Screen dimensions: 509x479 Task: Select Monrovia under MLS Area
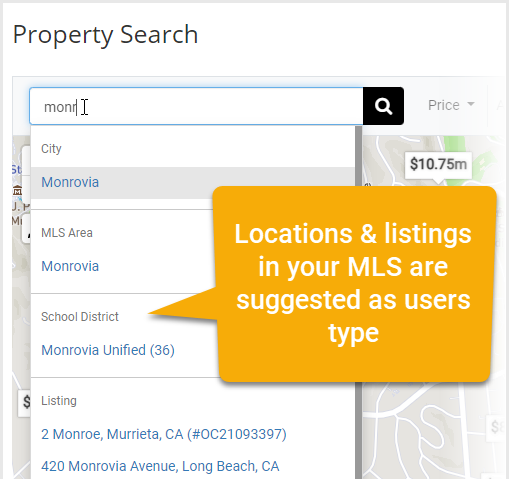(x=70, y=266)
